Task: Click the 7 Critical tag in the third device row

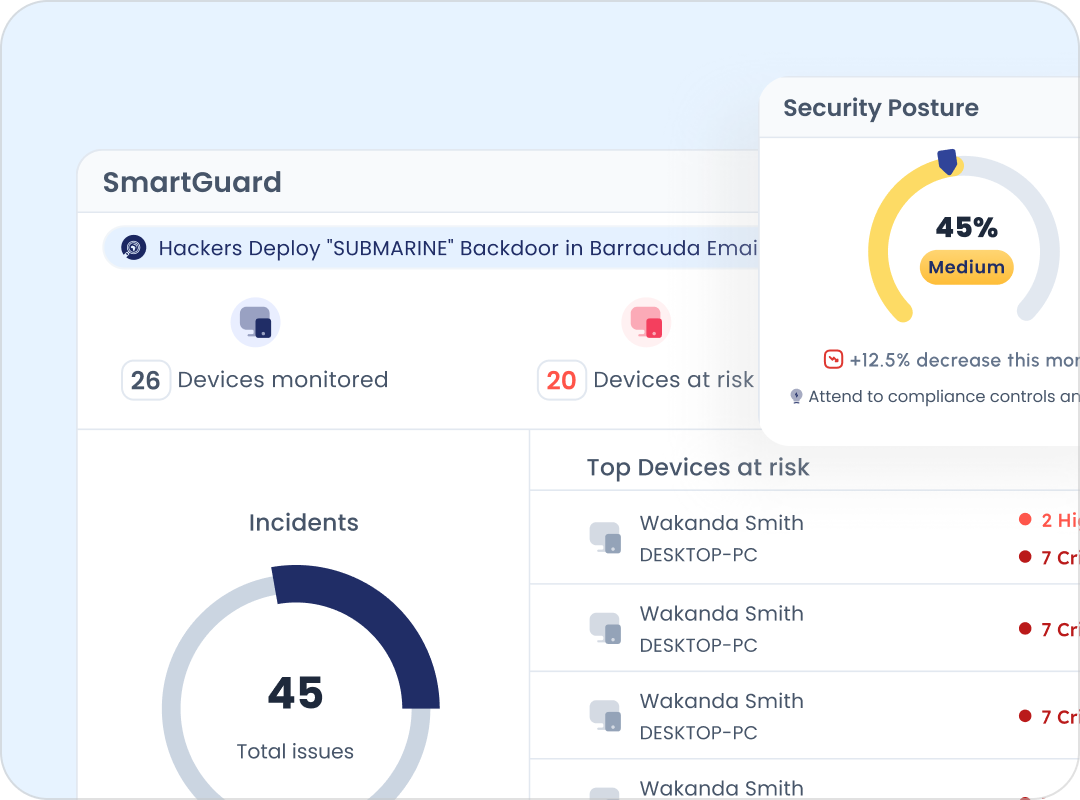Action: [1049, 717]
